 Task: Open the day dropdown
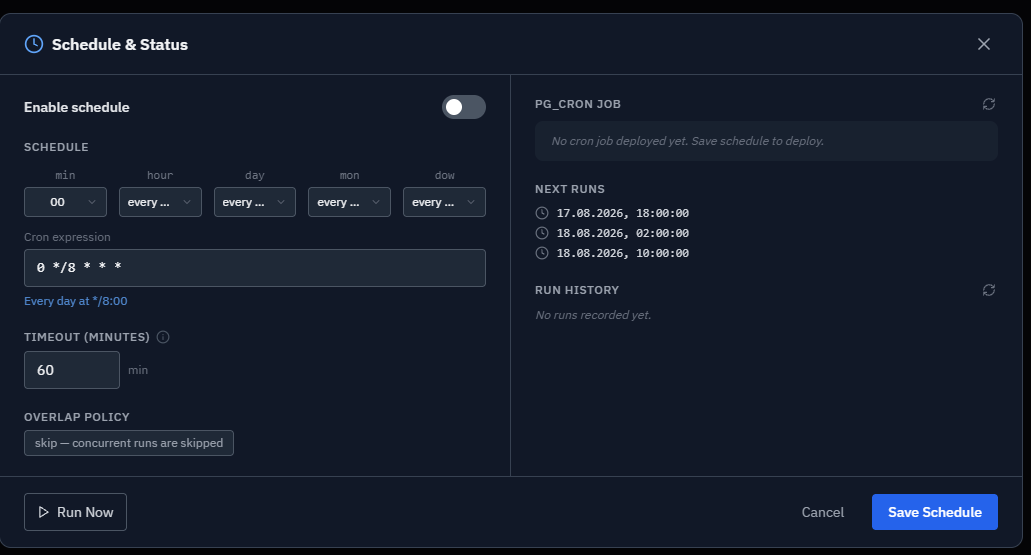[254, 202]
